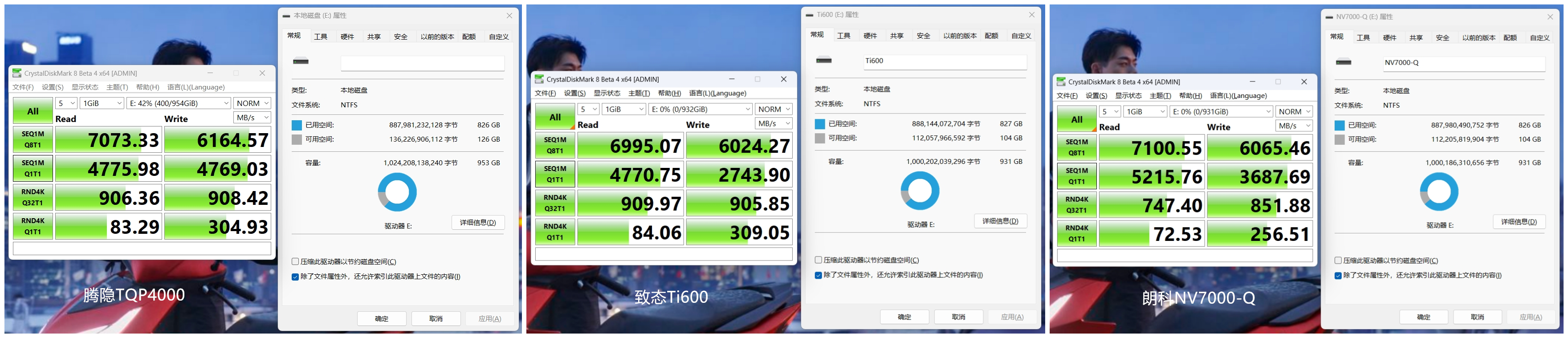Viewport: 1568px width, 338px height.
Task: Open 主题(T) menu in 931GiB CrystalDiskMark window
Action: pyautogui.click(x=1160, y=96)
